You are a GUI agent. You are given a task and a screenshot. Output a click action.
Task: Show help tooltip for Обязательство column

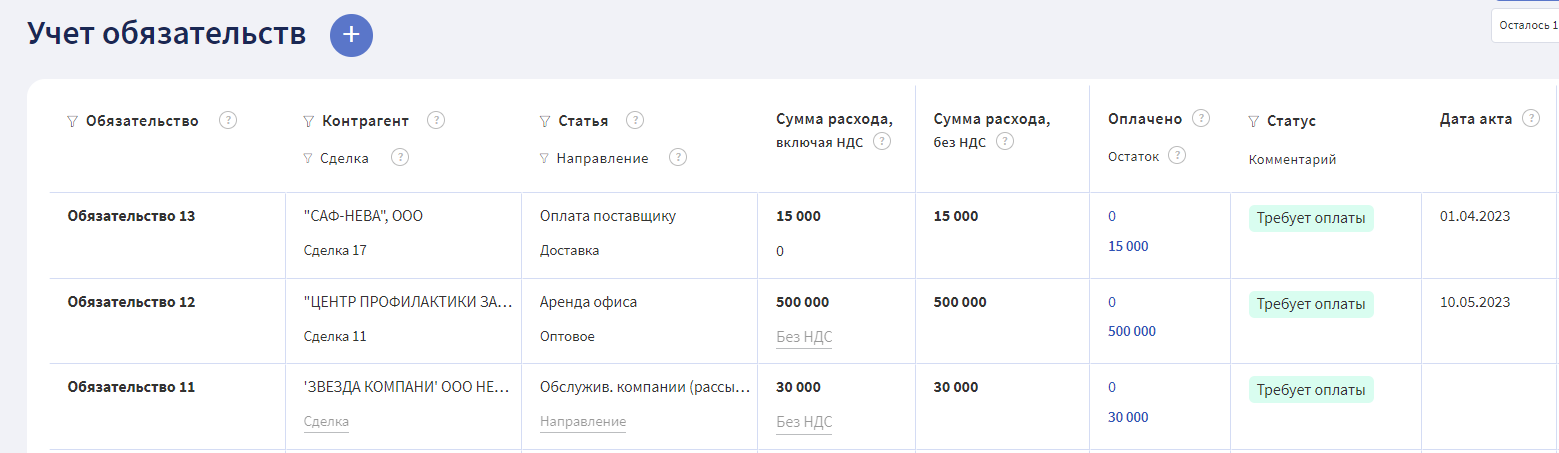(x=228, y=120)
